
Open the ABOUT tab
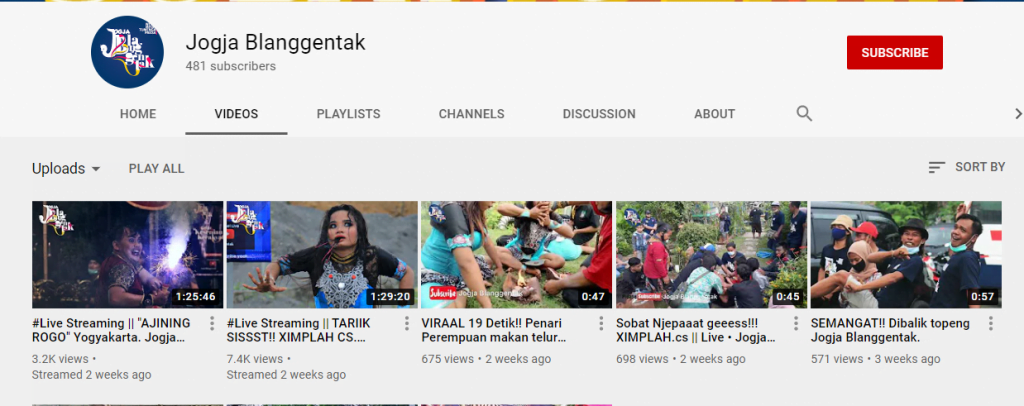[x=714, y=114]
